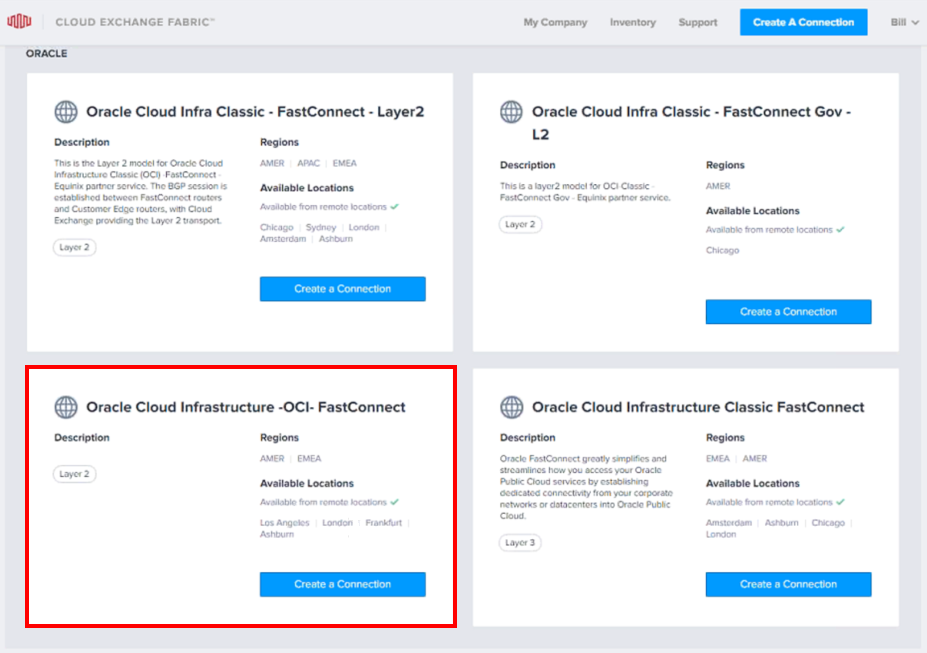The width and height of the screenshot is (927, 653).
Task: Open the Support menu
Action: coord(698,22)
